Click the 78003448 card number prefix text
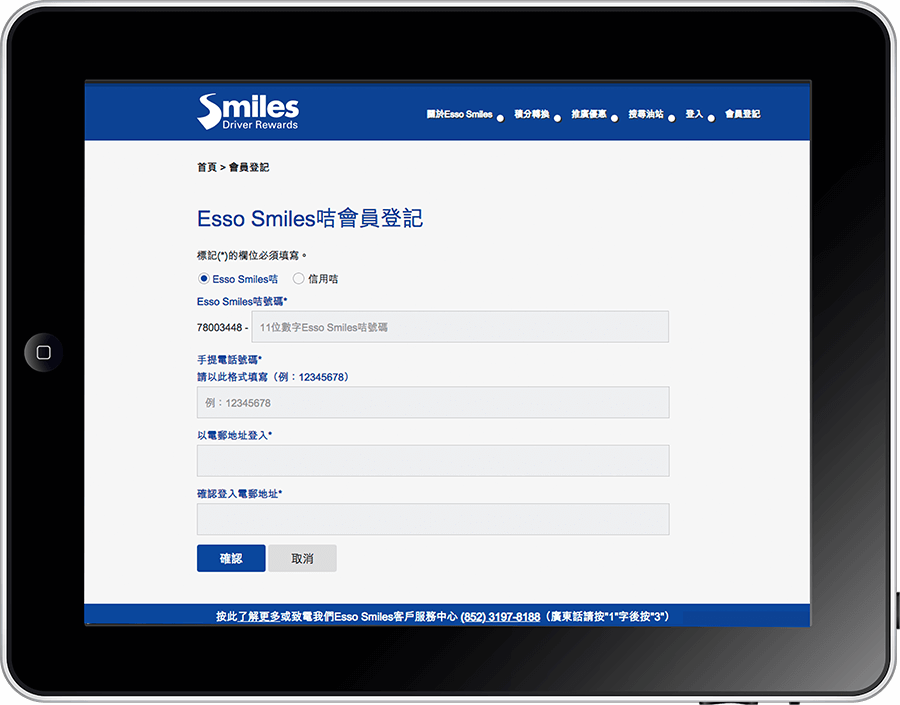 [219, 327]
